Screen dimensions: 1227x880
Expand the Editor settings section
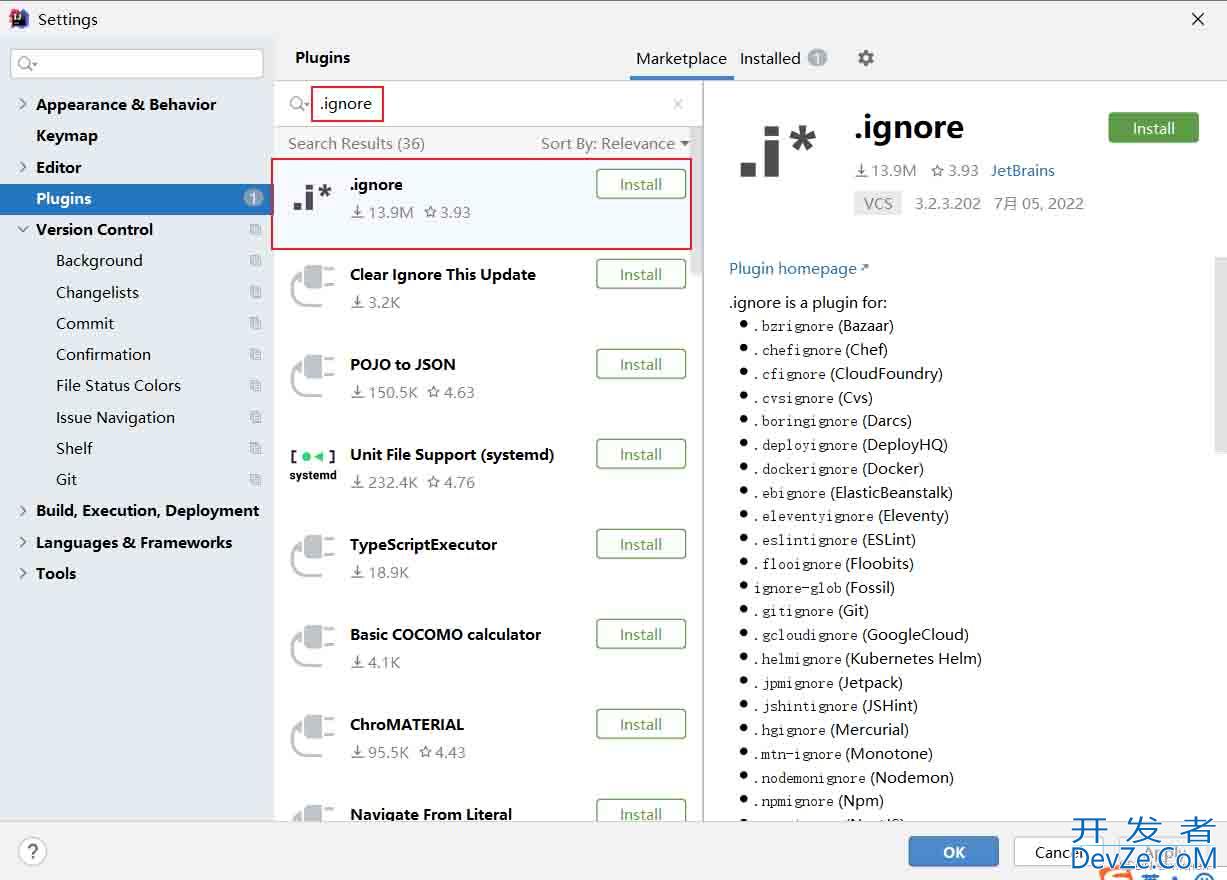(x=23, y=167)
